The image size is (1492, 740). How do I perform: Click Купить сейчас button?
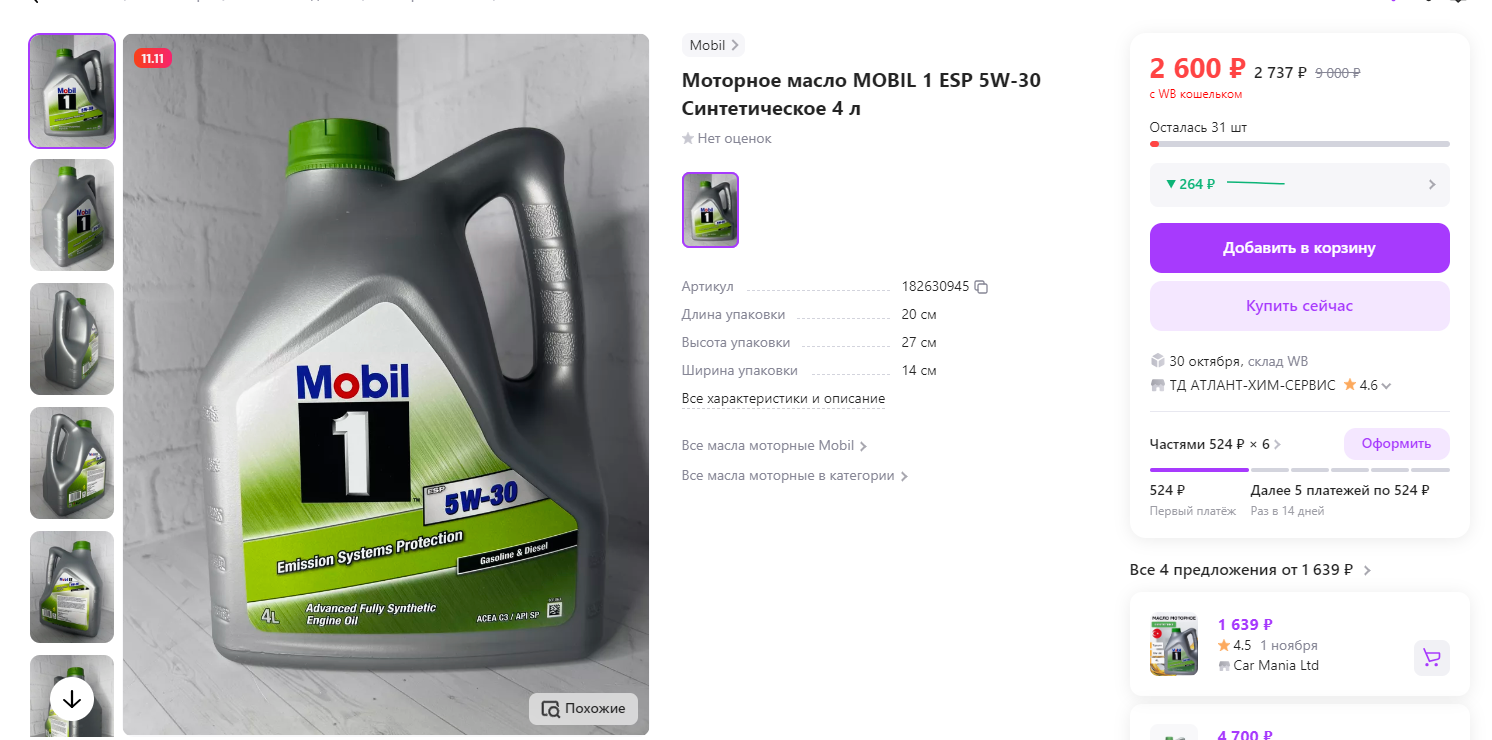click(1299, 306)
